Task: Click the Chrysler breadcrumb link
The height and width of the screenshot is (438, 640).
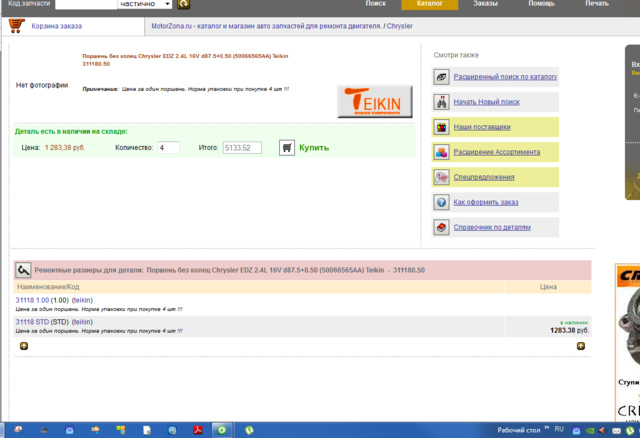Action: 400,26
